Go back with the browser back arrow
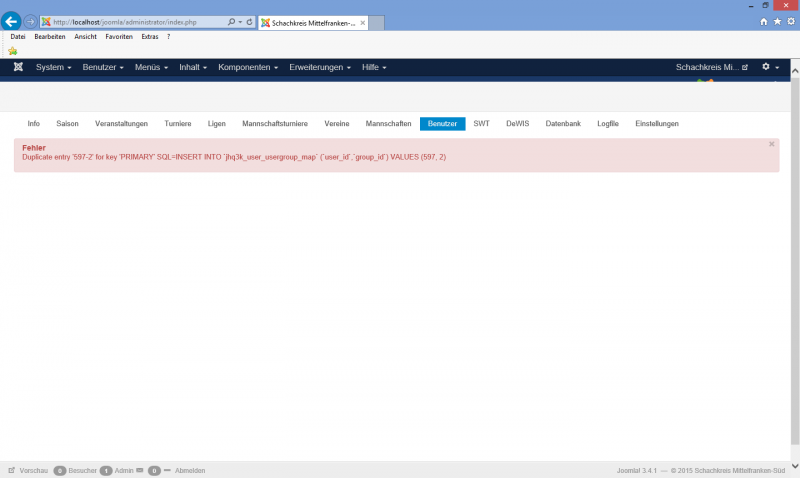The width and height of the screenshot is (800, 478). click(x=12, y=21)
